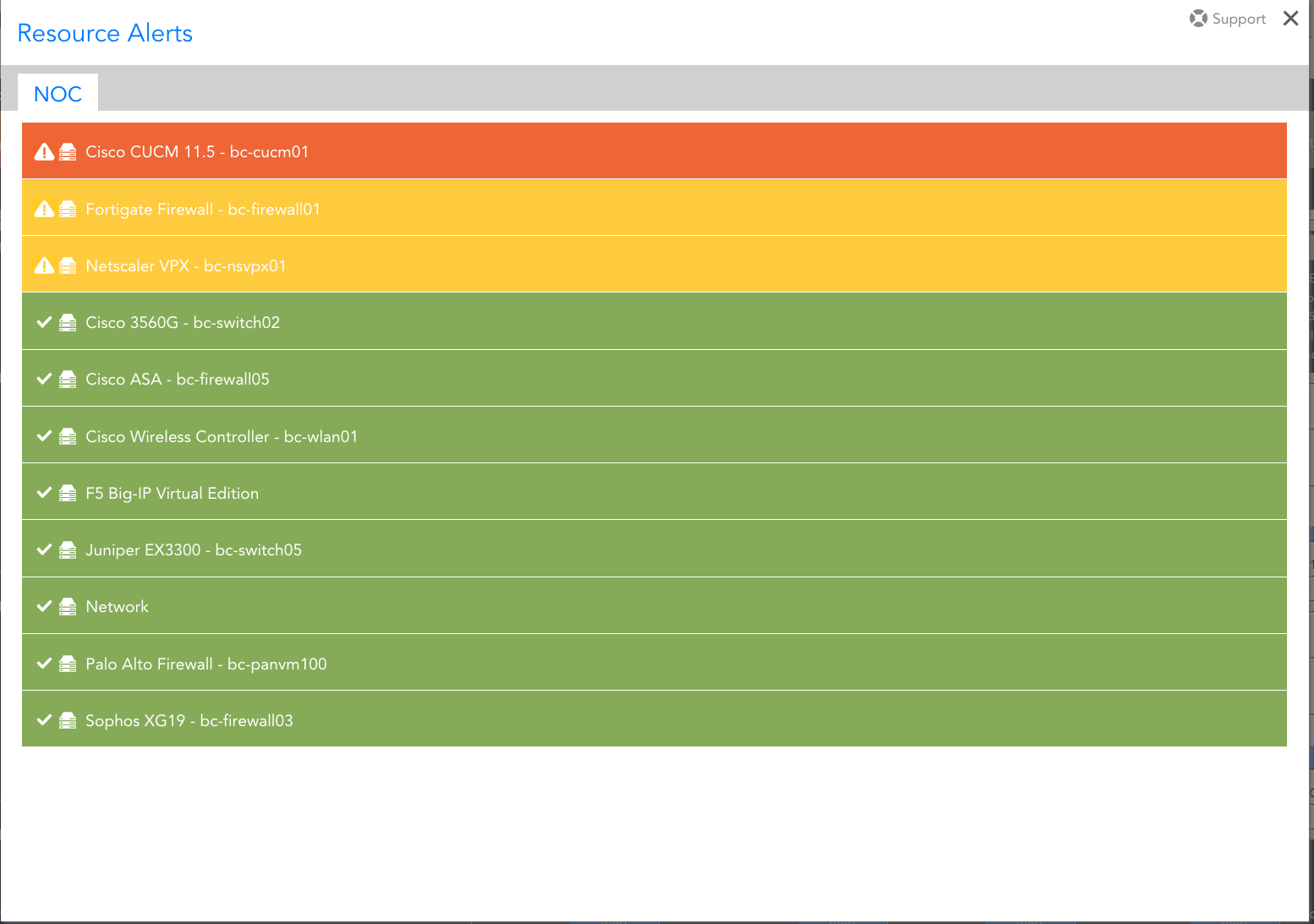Click the checkmark icon on Cisco ASA row

[x=45, y=379]
